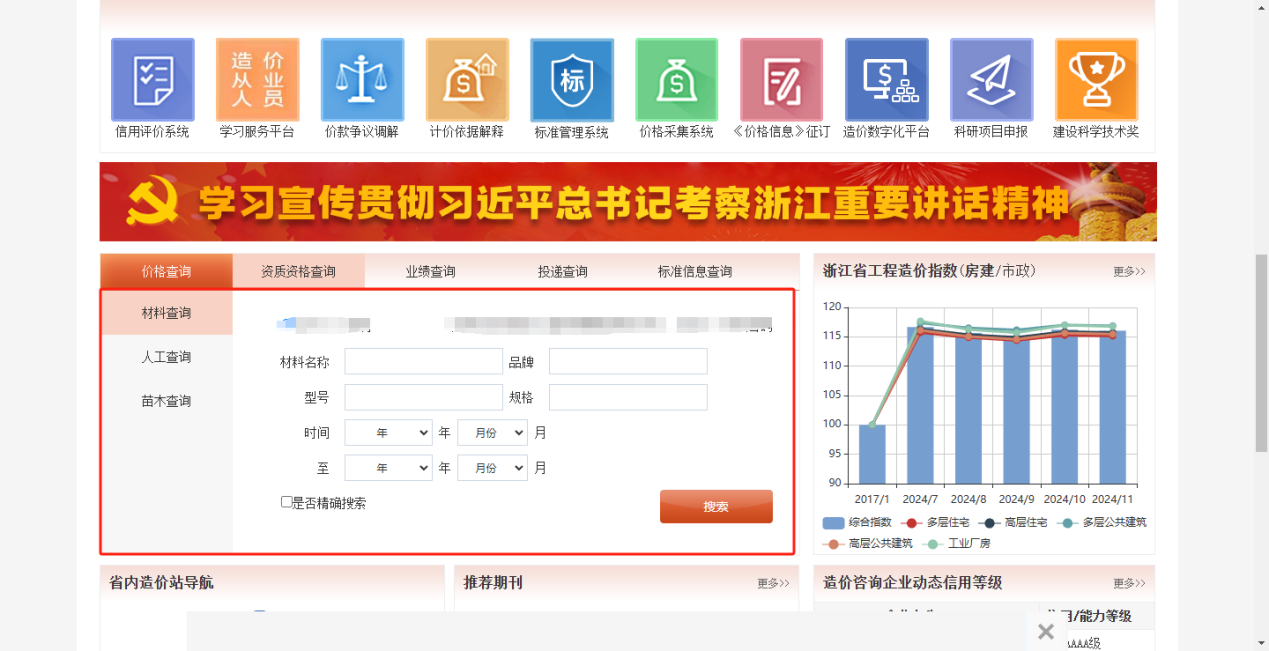Open the 价格采集系统 green bag icon

tap(677, 80)
